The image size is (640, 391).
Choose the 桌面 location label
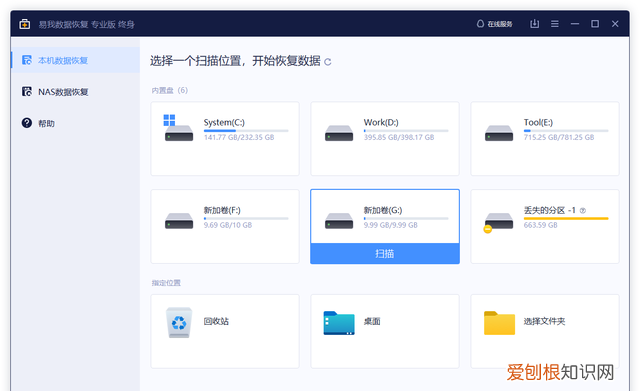point(372,321)
